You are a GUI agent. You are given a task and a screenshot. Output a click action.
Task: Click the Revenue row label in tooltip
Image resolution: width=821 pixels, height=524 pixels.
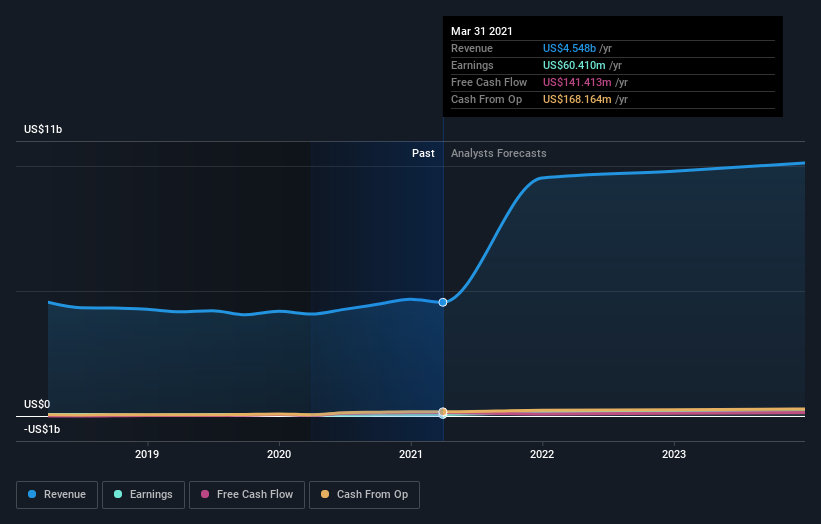pyautogui.click(x=472, y=48)
